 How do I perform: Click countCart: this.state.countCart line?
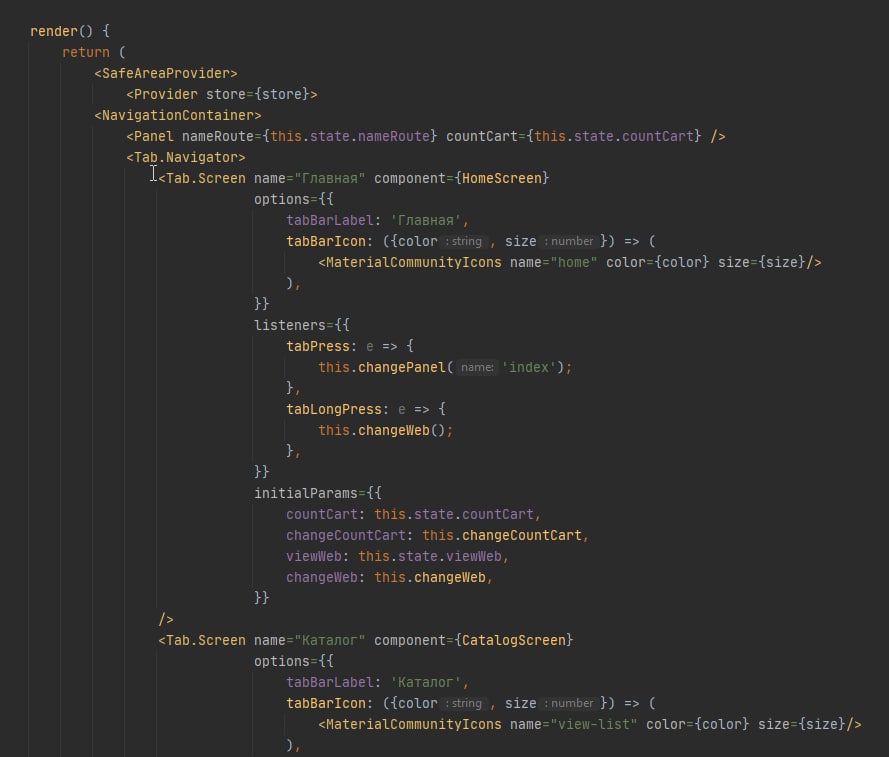coord(413,514)
